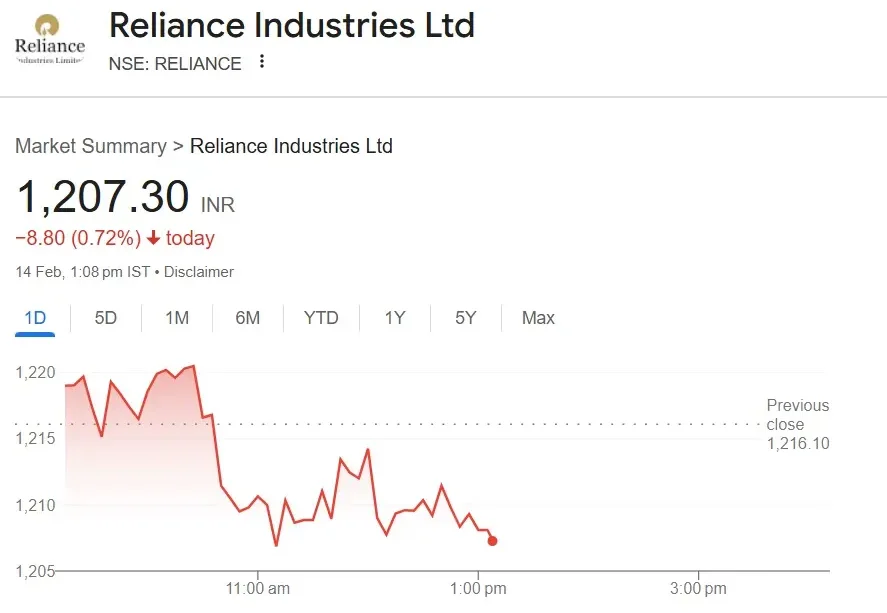887x613 pixels.
Task: Click the Reliance Industries Ltd breadcrumb
Action: click(x=291, y=146)
